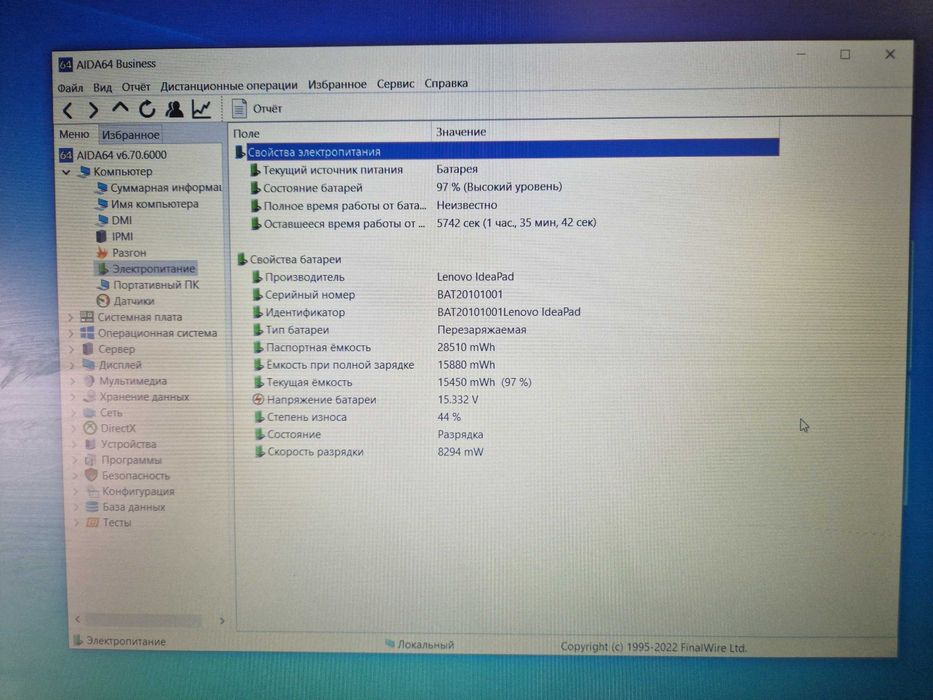This screenshot has height=700, width=933.
Task: Click the Отчёт report toolbar button
Action: [257, 108]
